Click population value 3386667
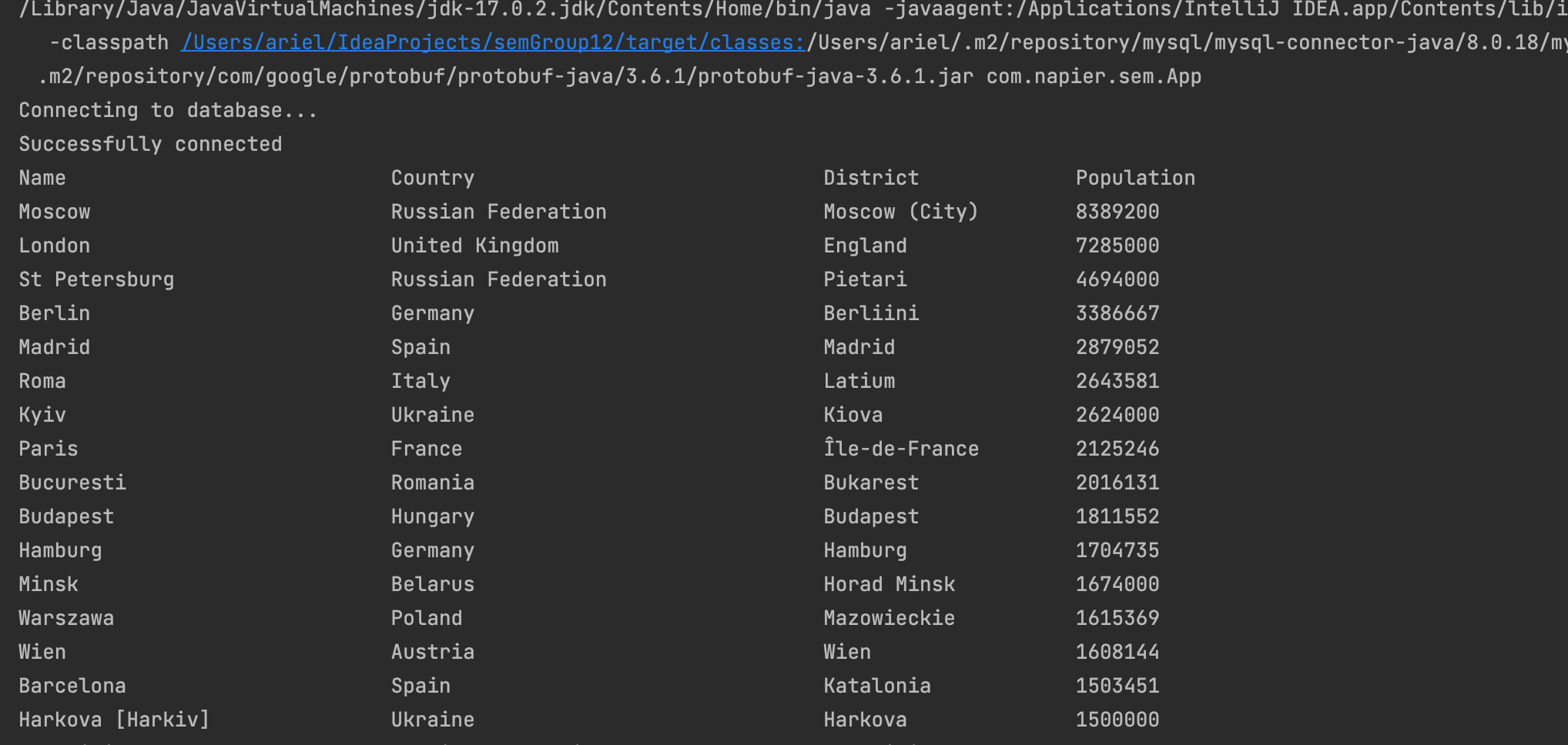This screenshot has height=745, width=1568. [1117, 313]
